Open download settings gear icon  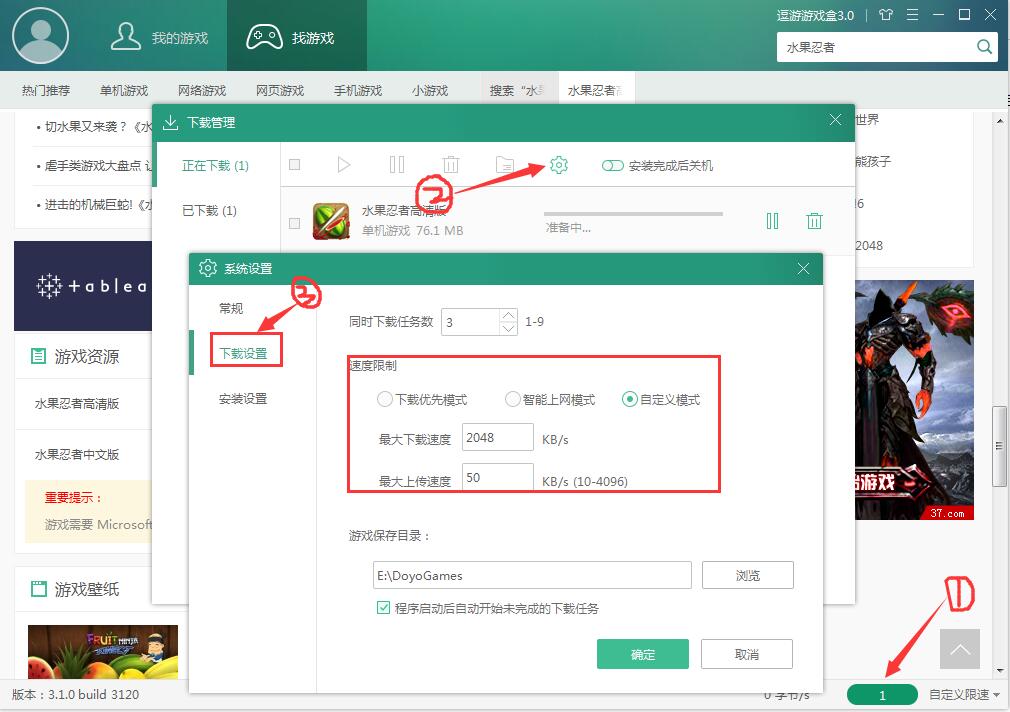[x=558, y=165]
